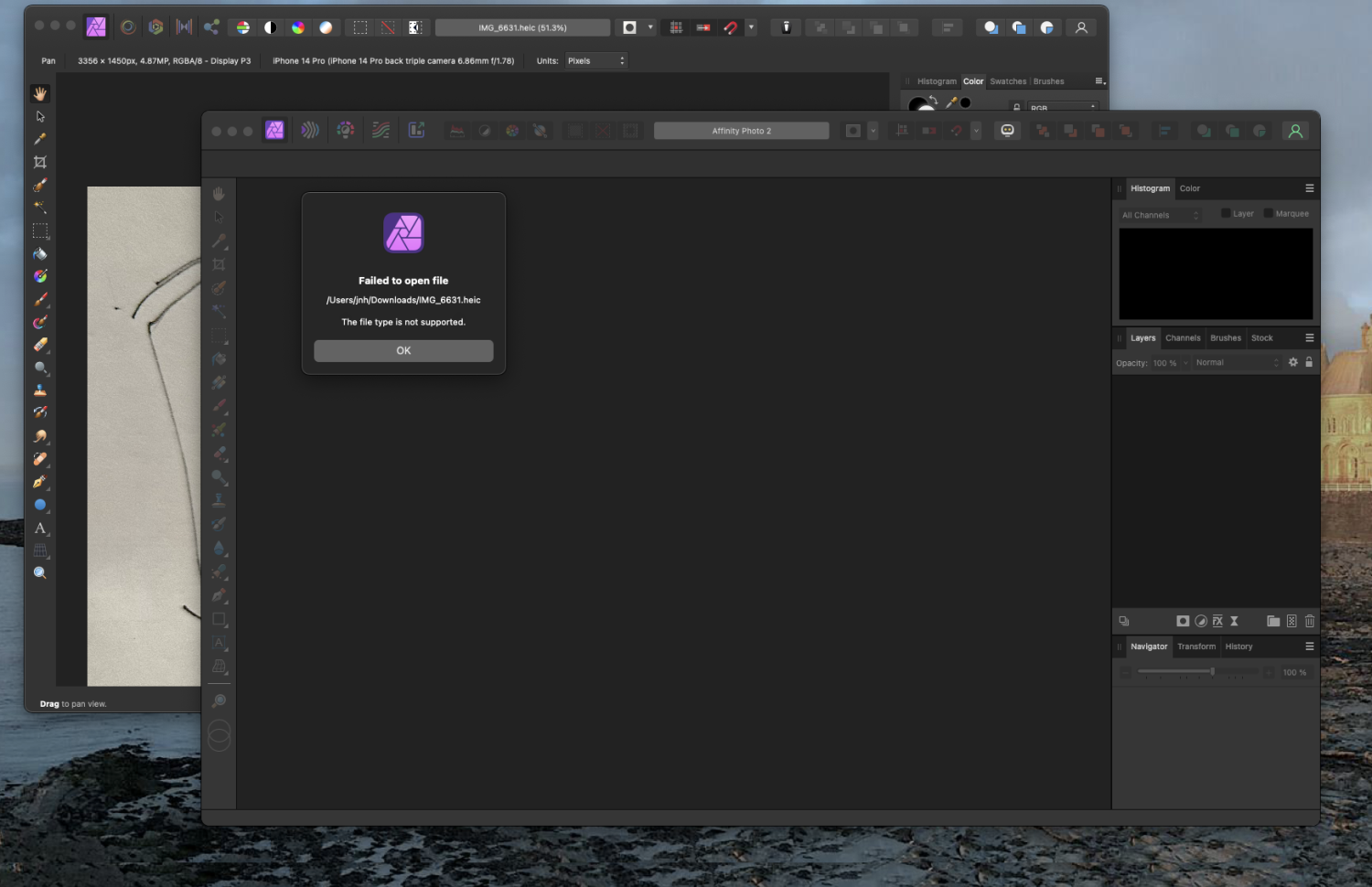Screen dimensions: 1372x887
Task: Enable the Marquee checkbox in Histogram panel
Action: click(x=1269, y=213)
